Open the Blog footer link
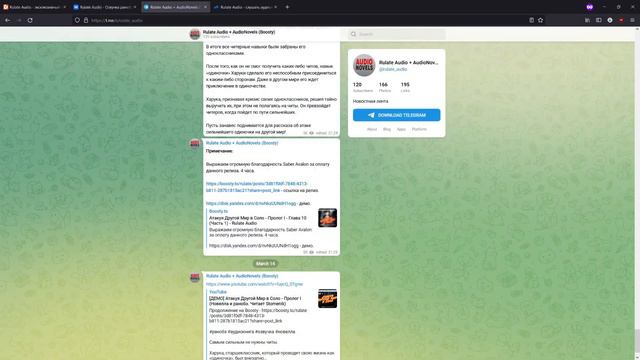Screen dimensions: 640x360 click(387, 129)
